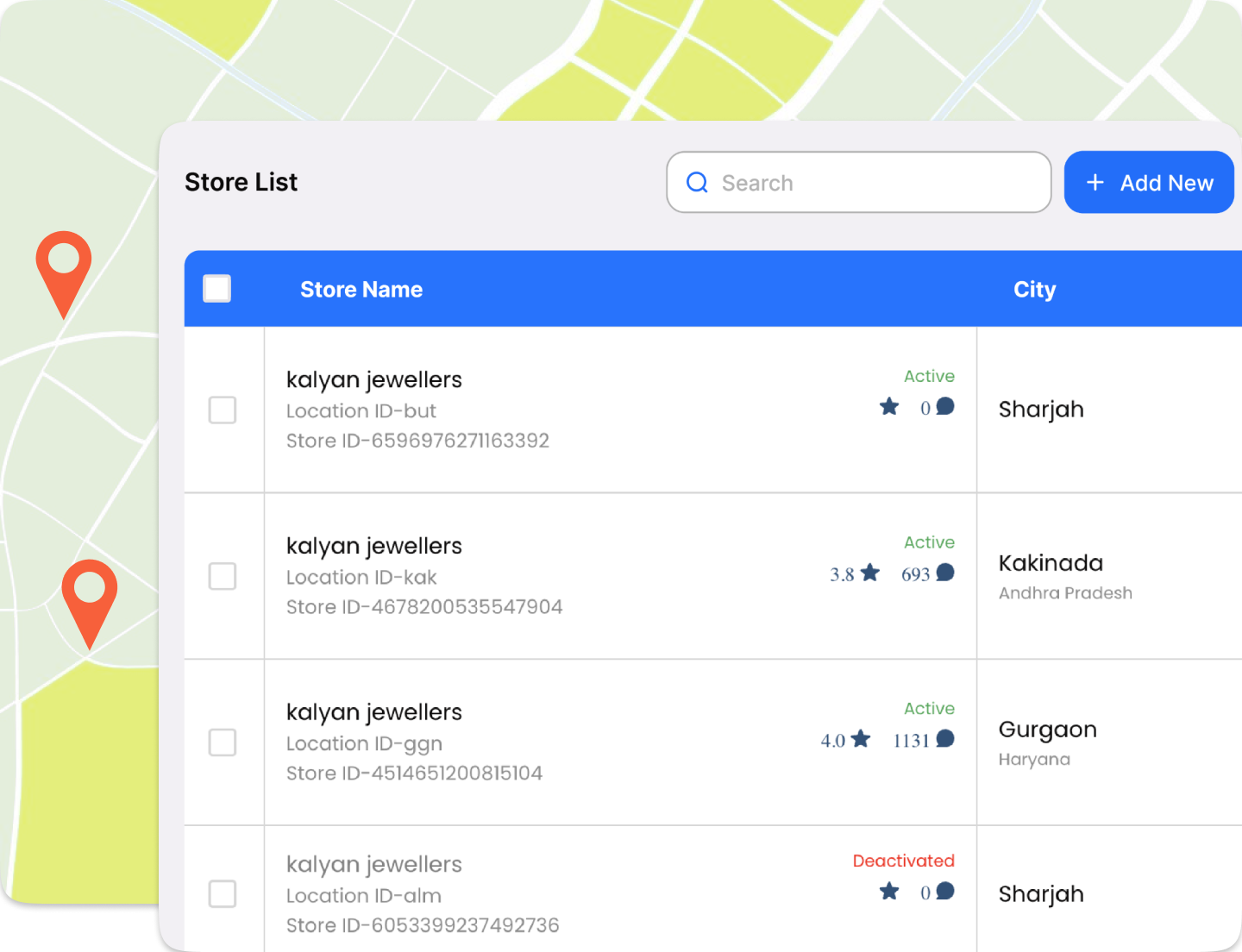Click the lower orange map pin

pos(89,592)
